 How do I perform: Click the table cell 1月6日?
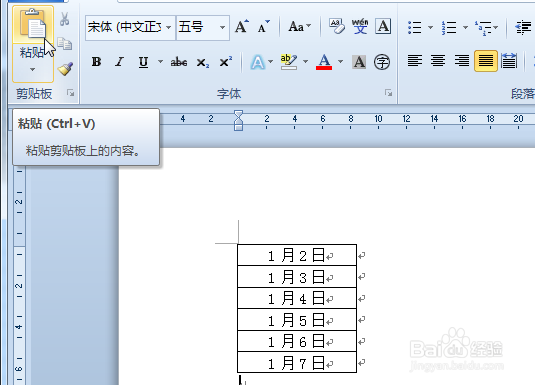(x=297, y=341)
